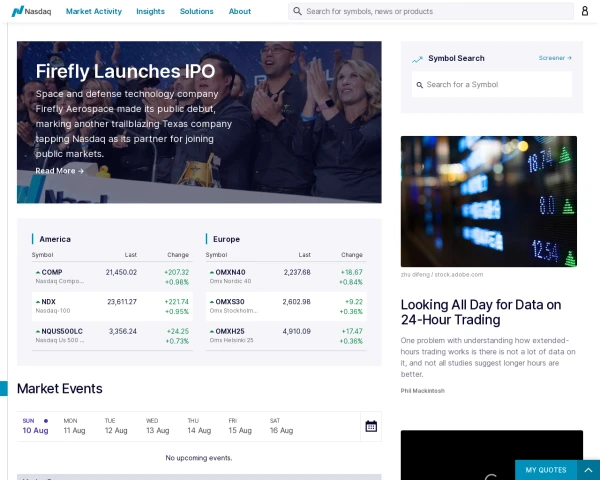
Task: Click the Market Events heading
Action: (60, 389)
